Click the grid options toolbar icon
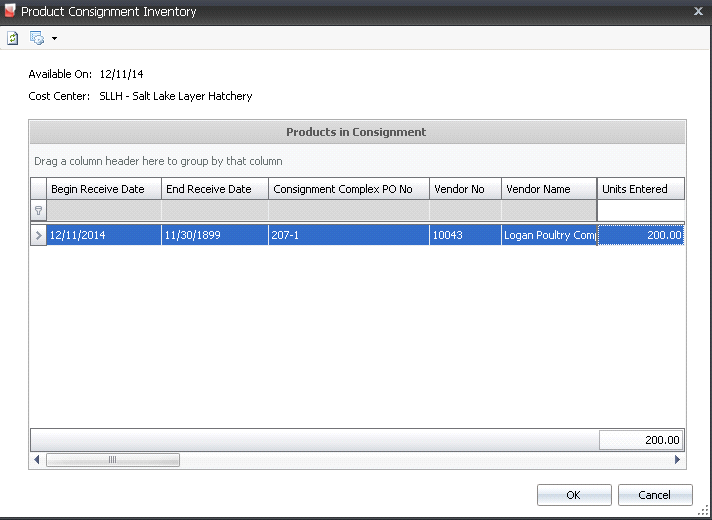Image resolution: width=712 pixels, height=520 pixels. (x=36, y=38)
